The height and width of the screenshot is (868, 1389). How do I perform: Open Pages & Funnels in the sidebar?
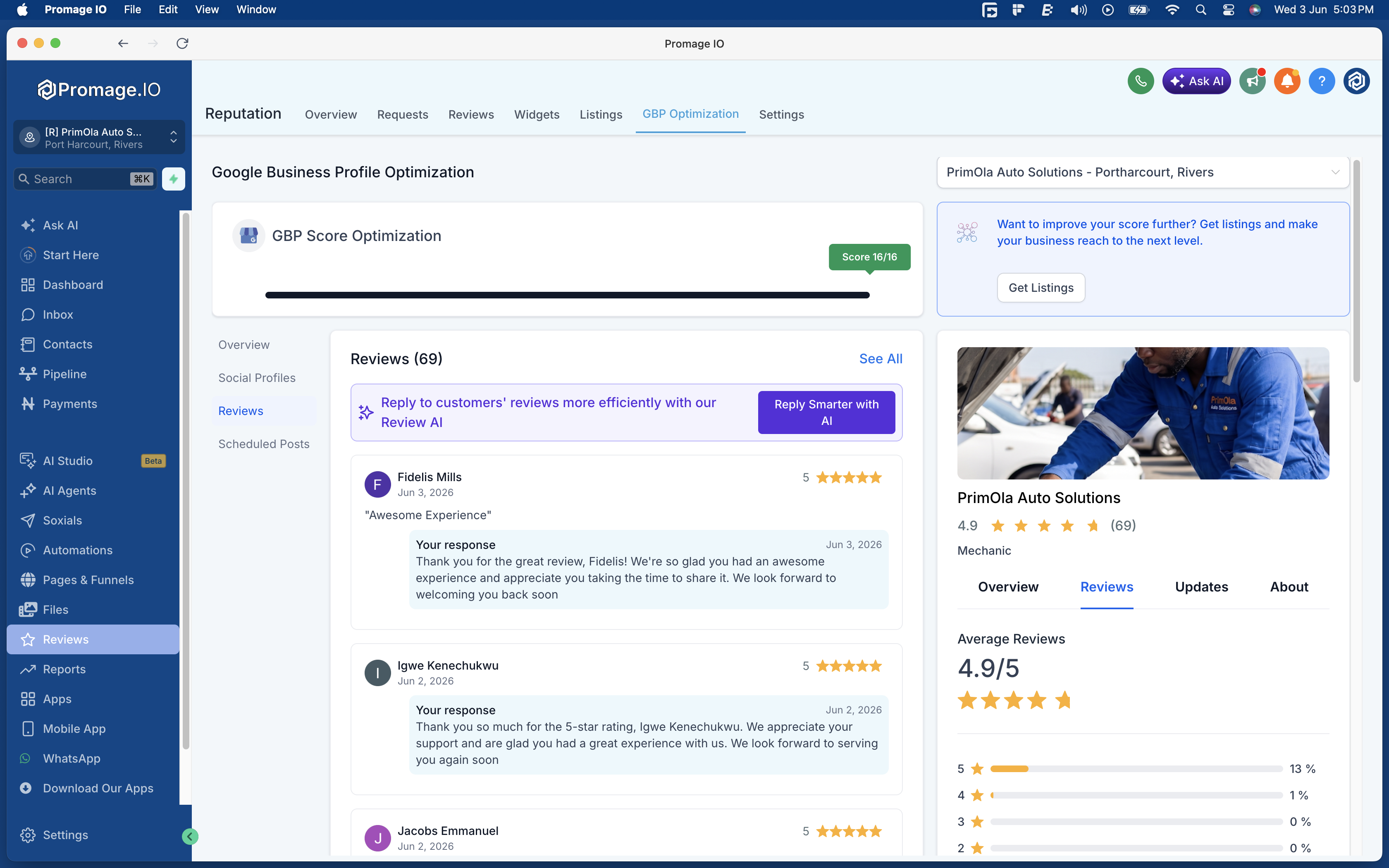93,580
